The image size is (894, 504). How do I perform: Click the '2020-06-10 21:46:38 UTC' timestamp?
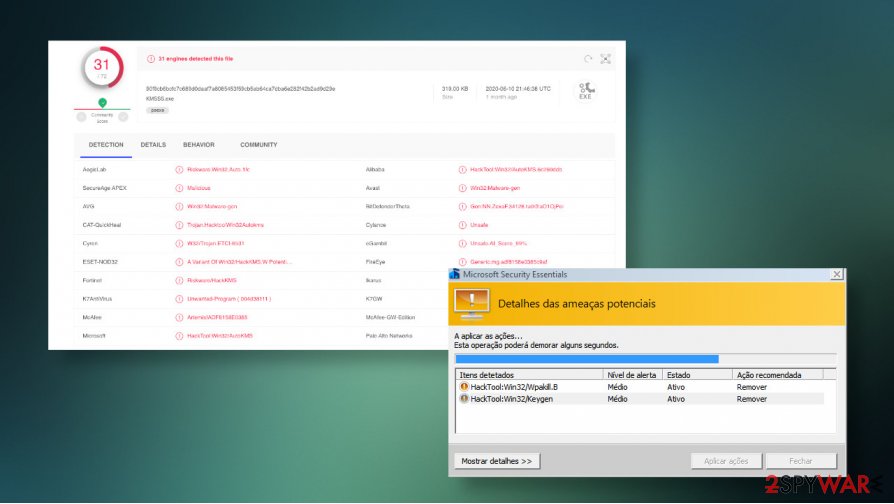(518, 89)
